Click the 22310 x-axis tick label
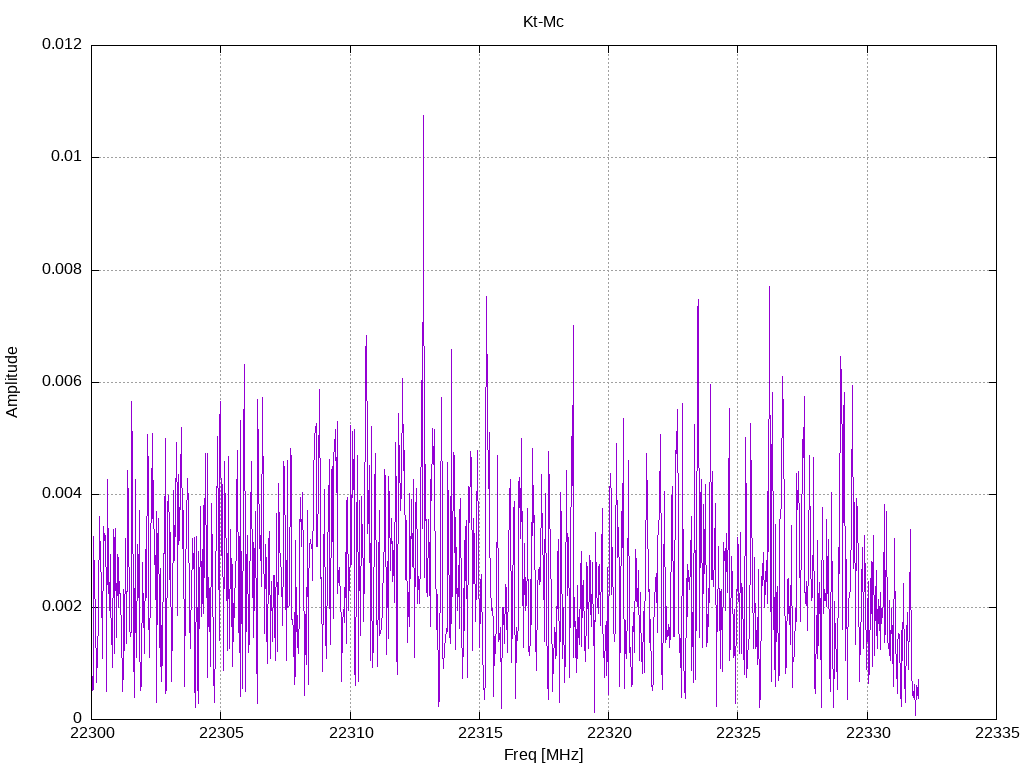The image size is (1024, 768). tap(350, 733)
